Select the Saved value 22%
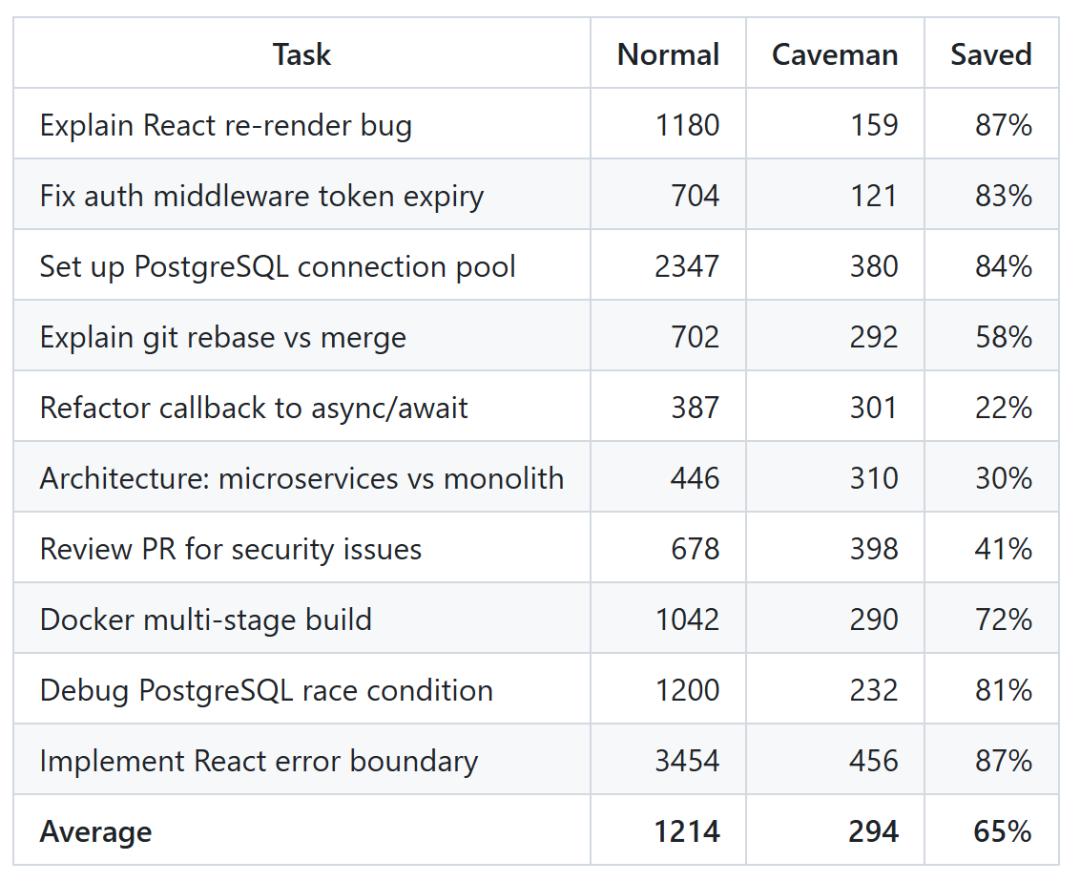Viewport: 1080px width, 882px height. click(x=1003, y=408)
